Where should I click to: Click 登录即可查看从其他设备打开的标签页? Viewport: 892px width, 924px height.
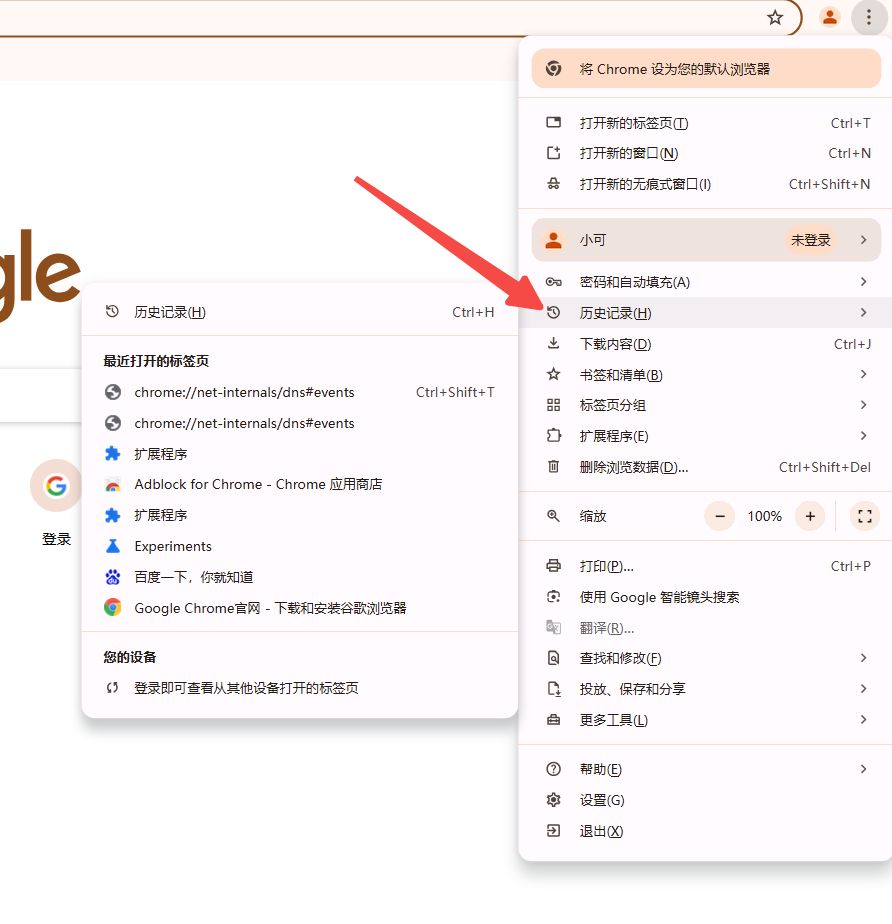click(300, 688)
